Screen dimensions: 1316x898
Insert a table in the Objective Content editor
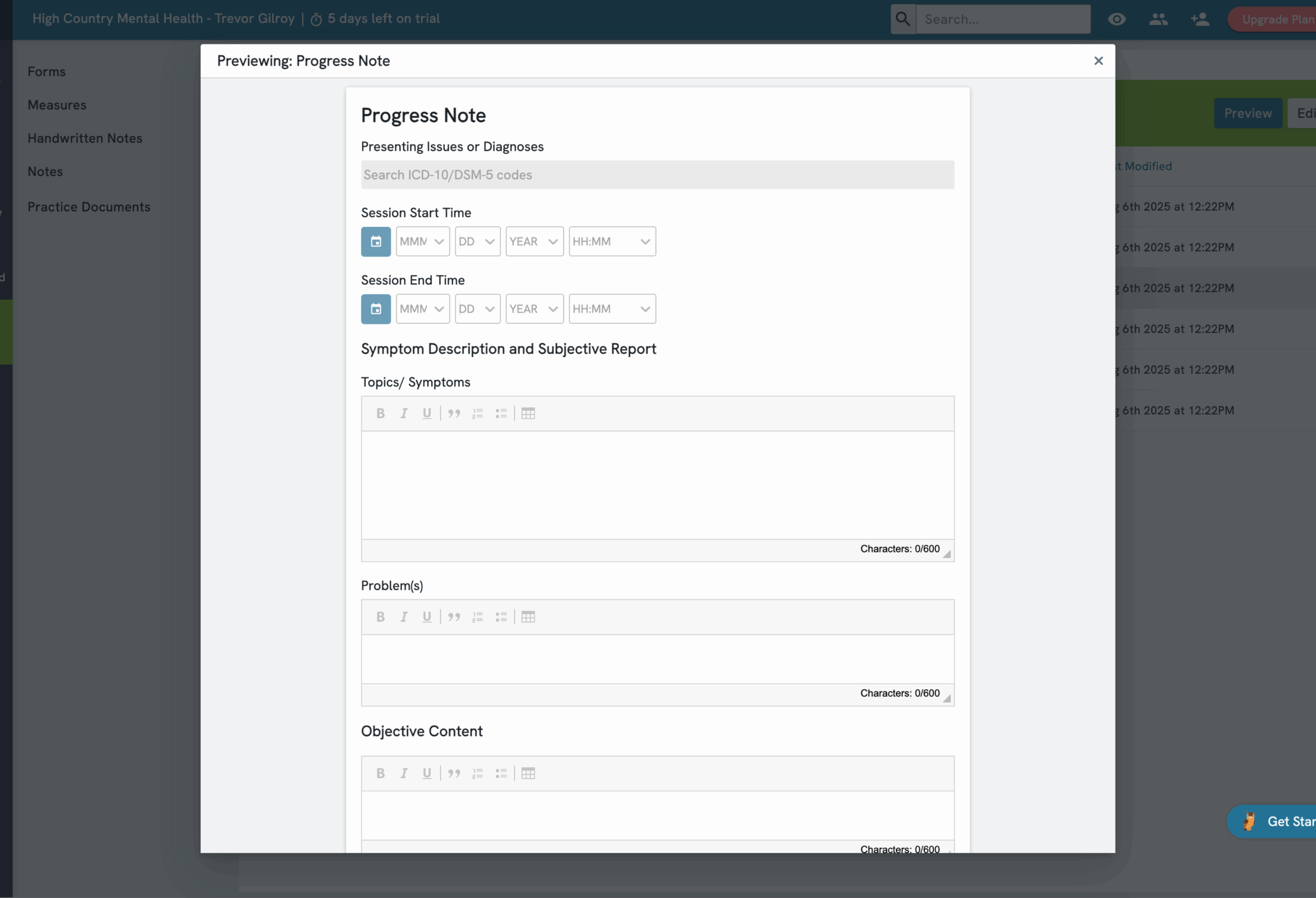pos(528,773)
